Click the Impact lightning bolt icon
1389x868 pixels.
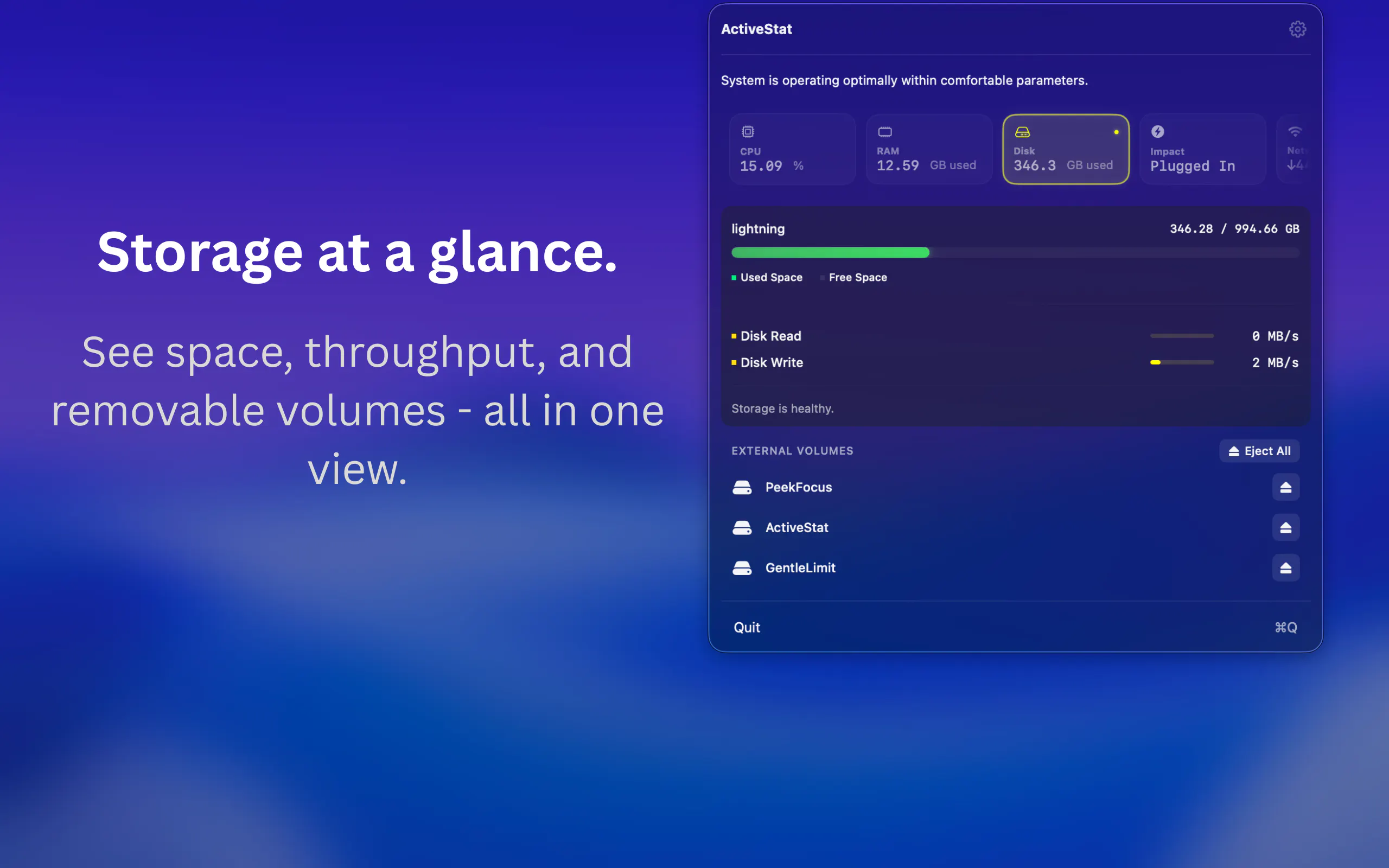tap(1158, 131)
